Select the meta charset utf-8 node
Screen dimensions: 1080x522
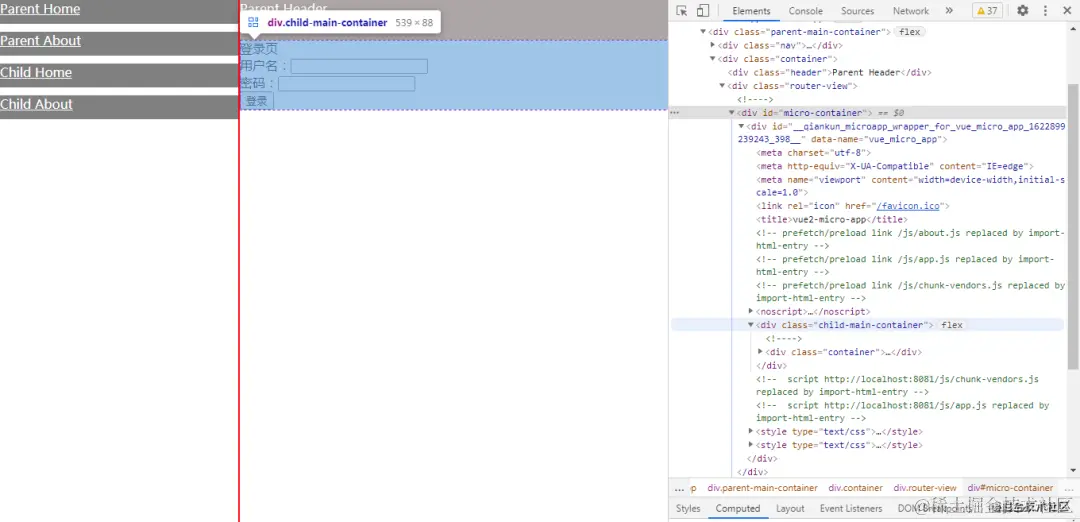coord(813,153)
